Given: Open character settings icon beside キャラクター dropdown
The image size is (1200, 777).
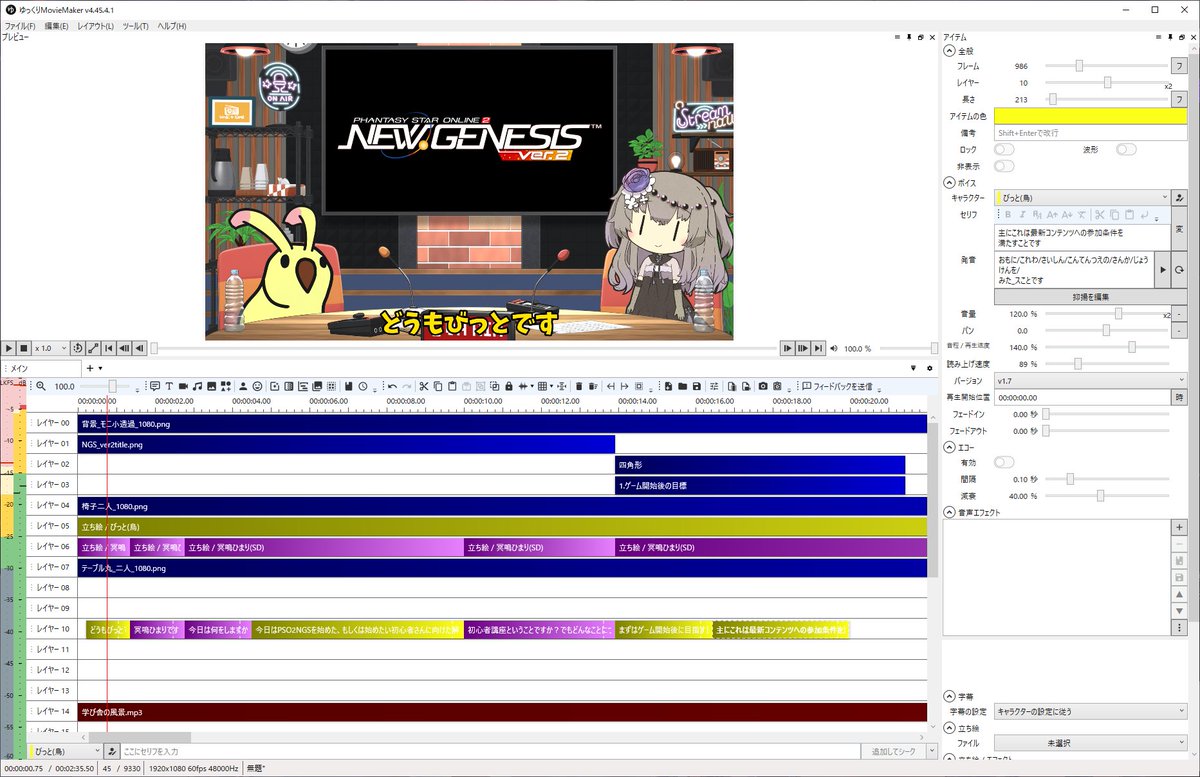Looking at the screenshot, I should [x=1179, y=198].
